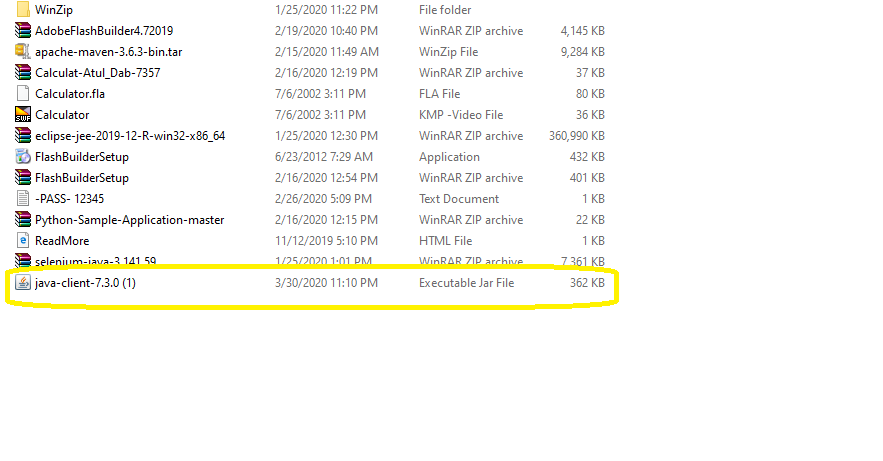Click the size "80 KB"
The width and height of the screenshot is (883, 461).
tap(590, 93)
